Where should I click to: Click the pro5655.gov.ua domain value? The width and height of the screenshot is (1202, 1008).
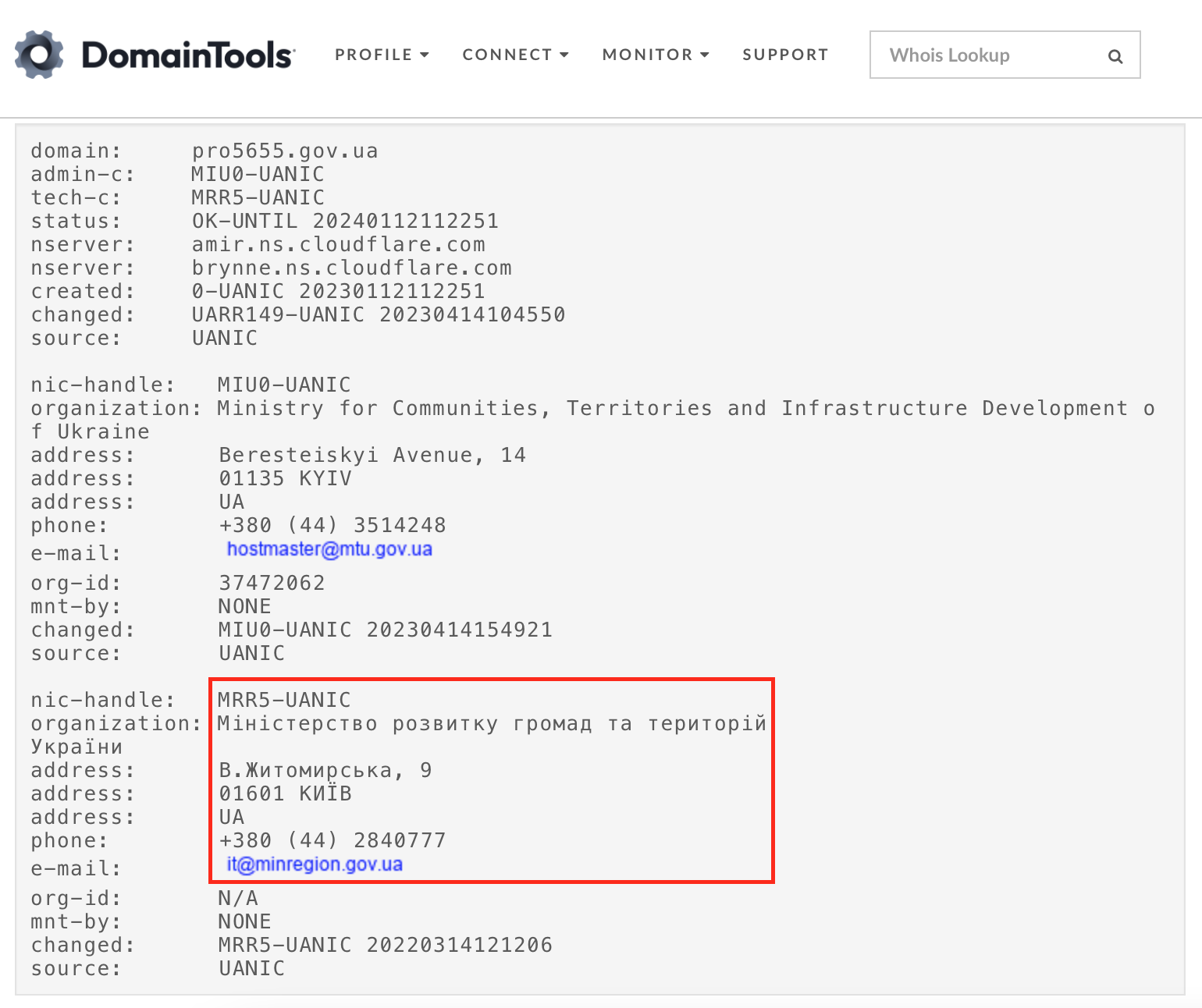point(285,151)
